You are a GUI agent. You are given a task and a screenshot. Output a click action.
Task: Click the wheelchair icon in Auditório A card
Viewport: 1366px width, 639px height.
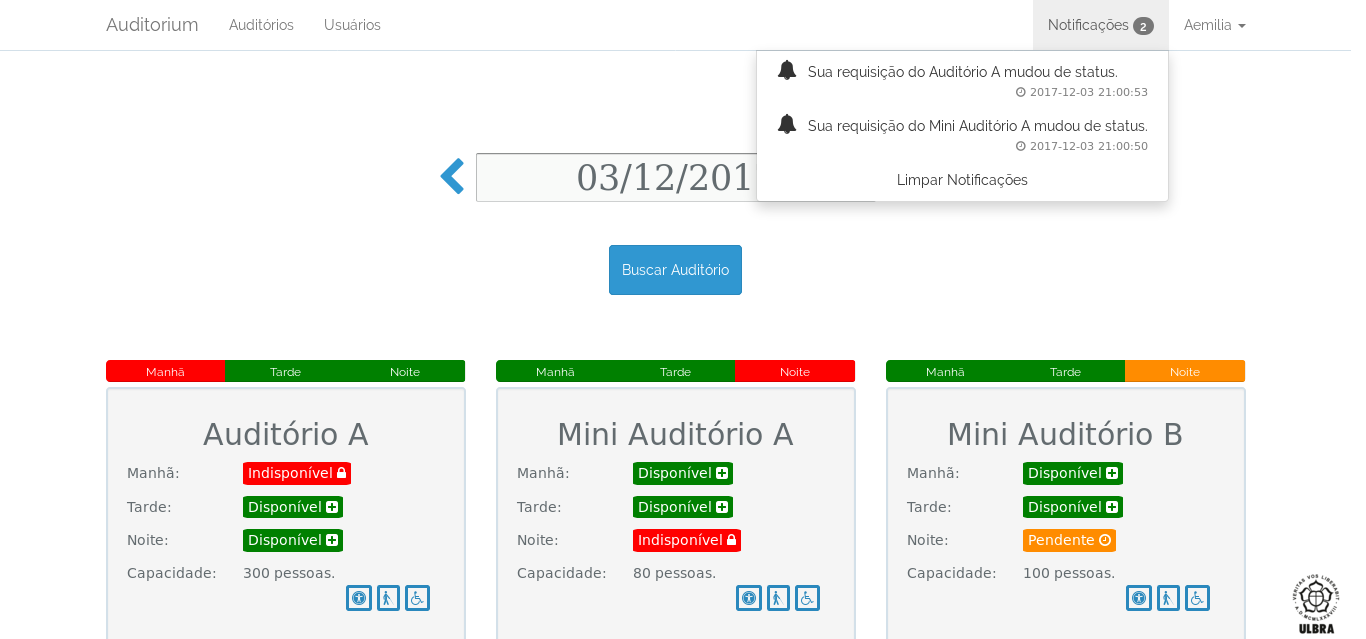417,598
